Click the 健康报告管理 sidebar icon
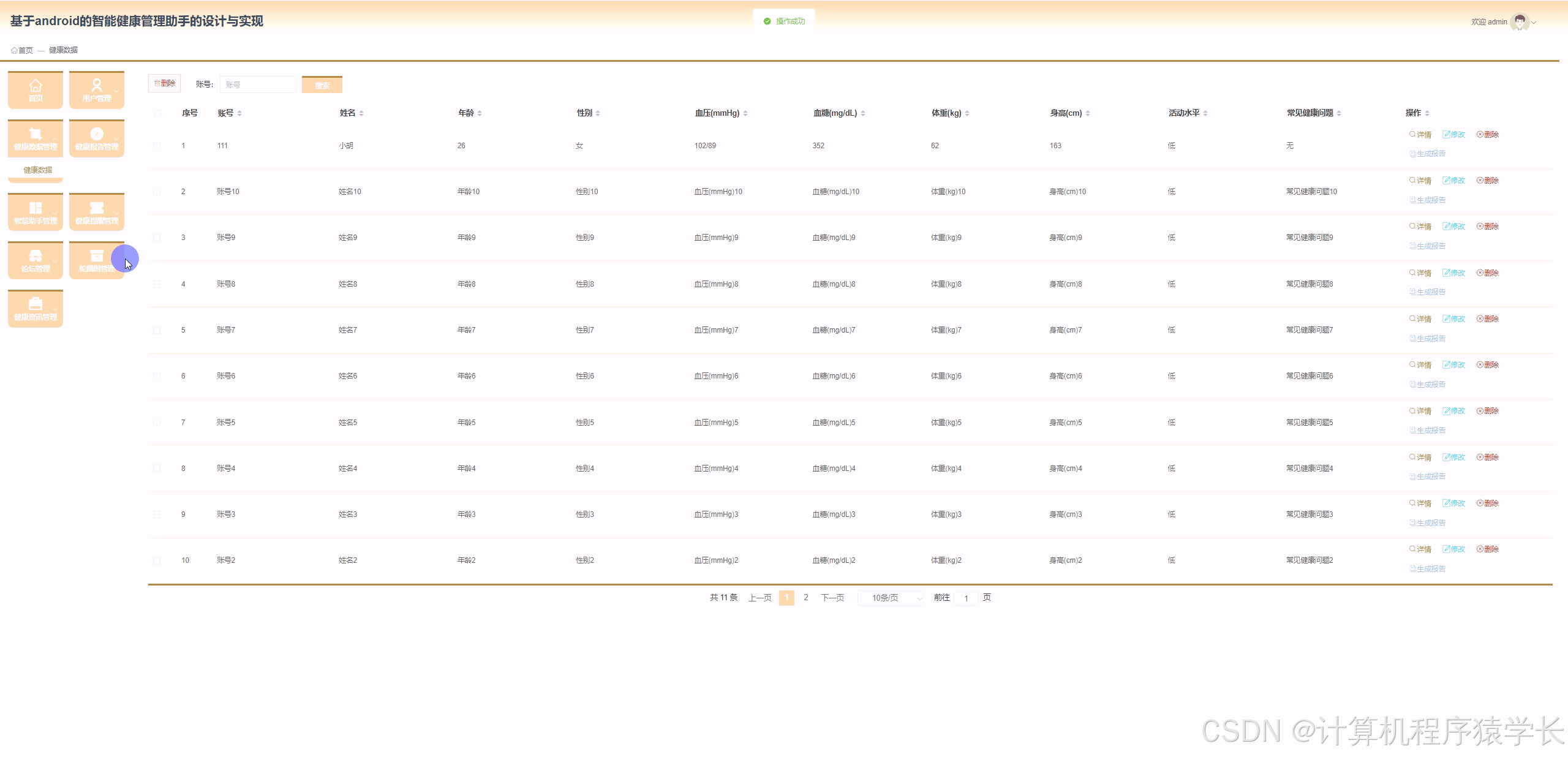Screen dimensions: 1568x757 point(97,134)
